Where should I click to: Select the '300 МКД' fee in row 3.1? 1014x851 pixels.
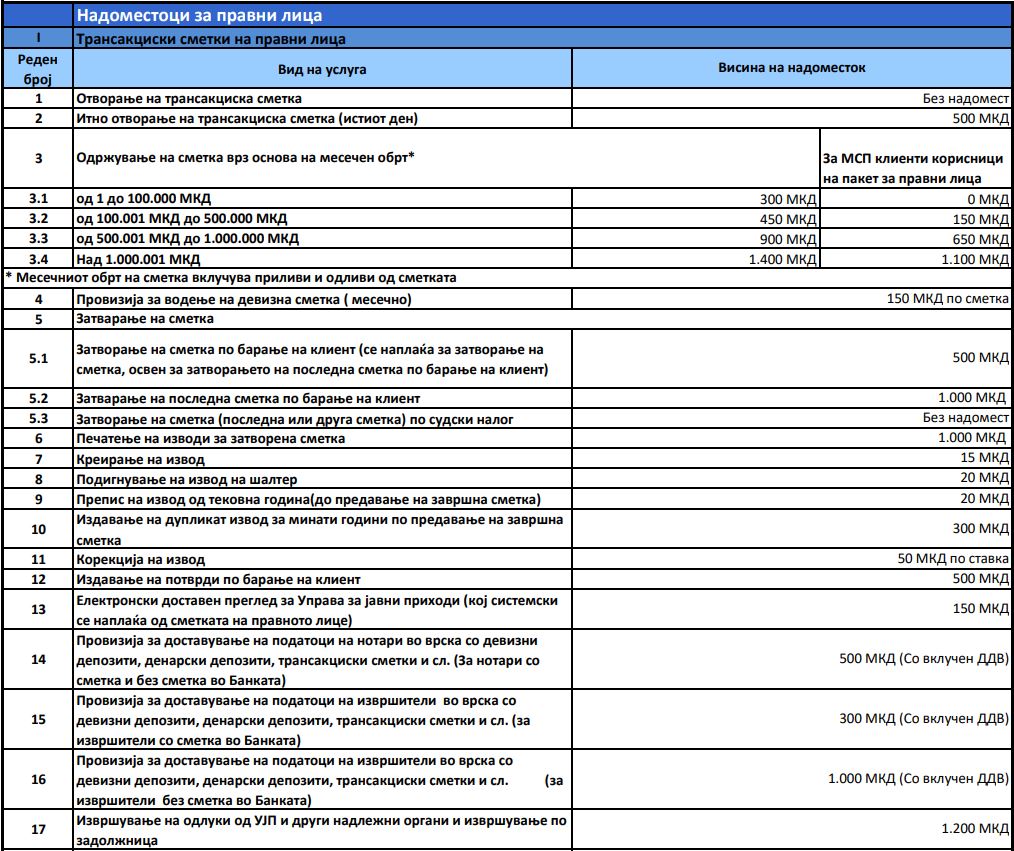pos(788,199)
